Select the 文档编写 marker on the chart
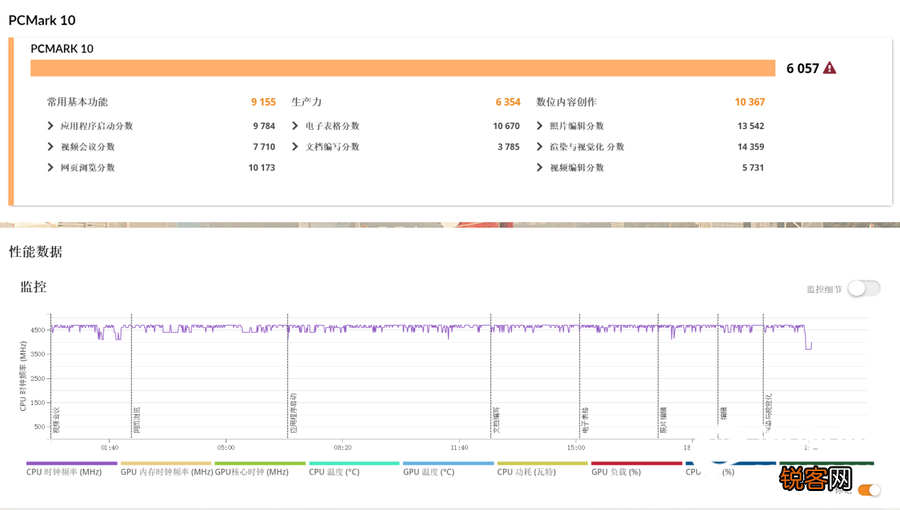This screenshot has width=900, height=510. tap(496, 420)
